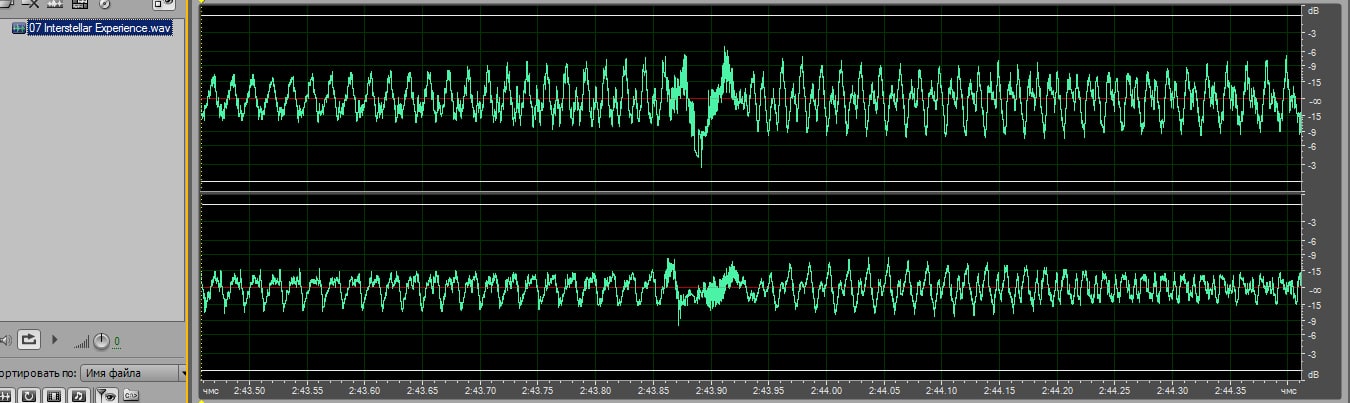Click the preview volume value 0
Image resolution: width=1350 pixels, height=403 pixels.
[117, 342]
